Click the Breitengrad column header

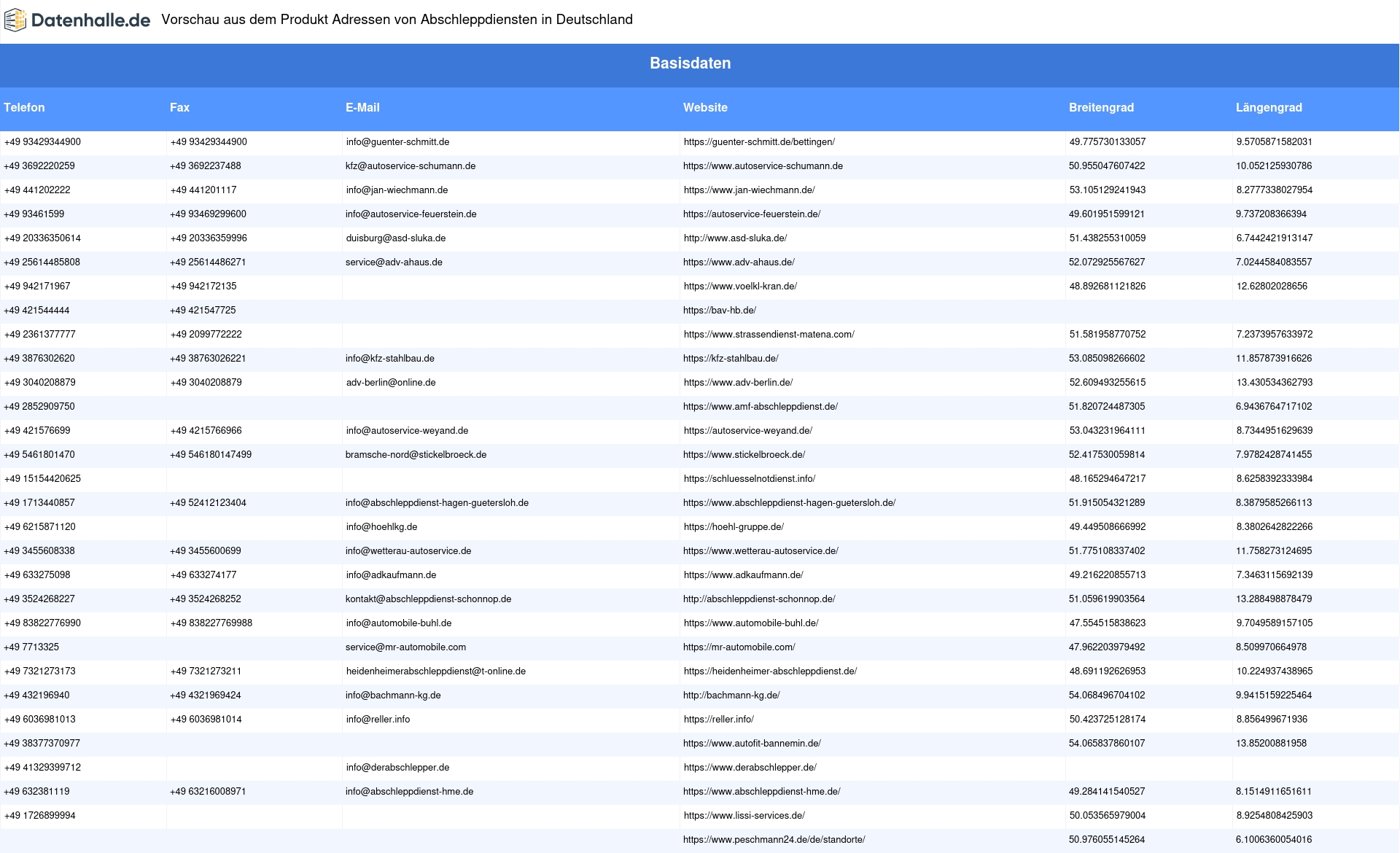pos(1101,107)
